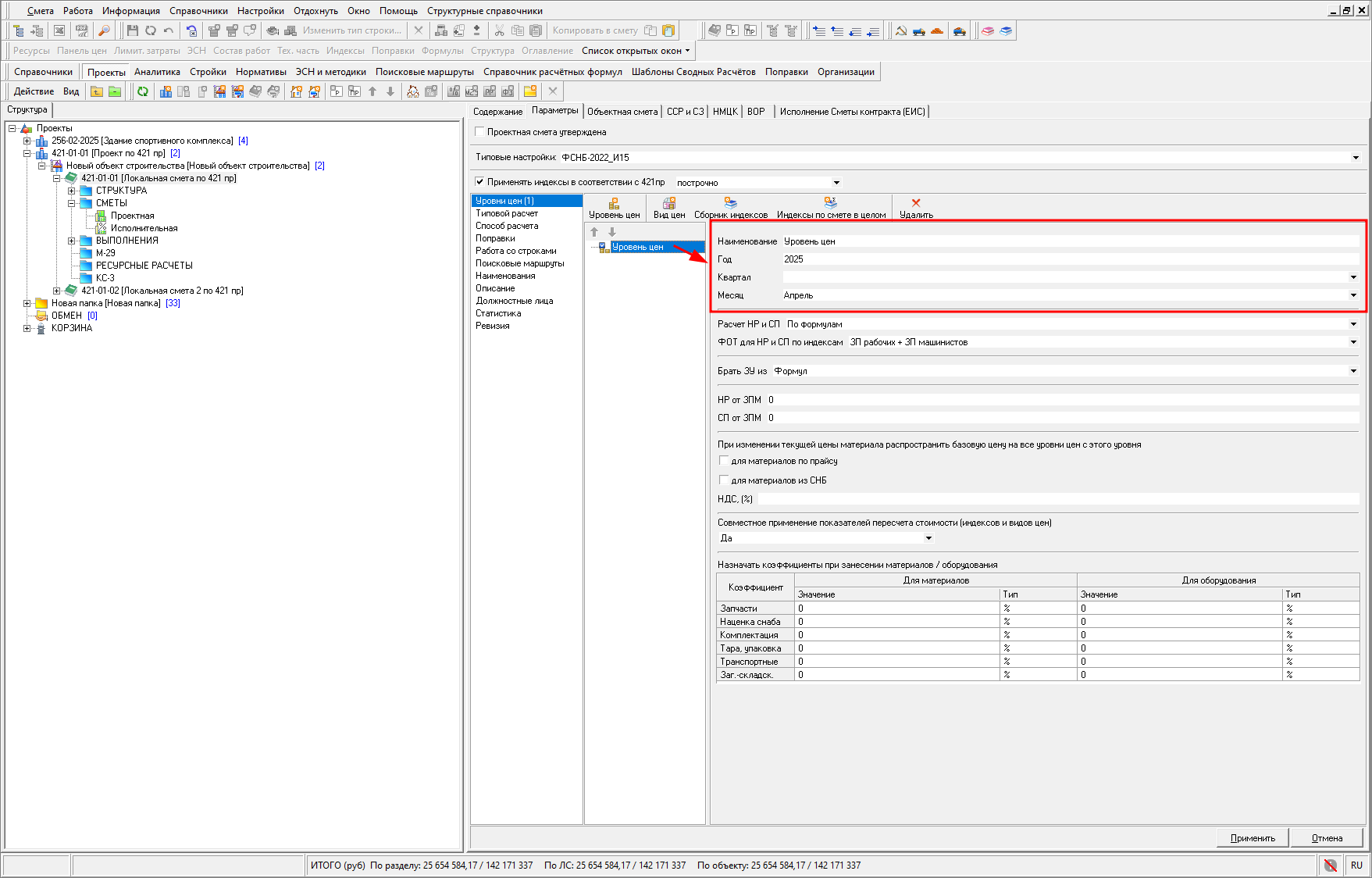Viewport: 1372px width, 878px height.
Task: Expand the 'Новая папка' tree node
Action: tap(27, 303)
